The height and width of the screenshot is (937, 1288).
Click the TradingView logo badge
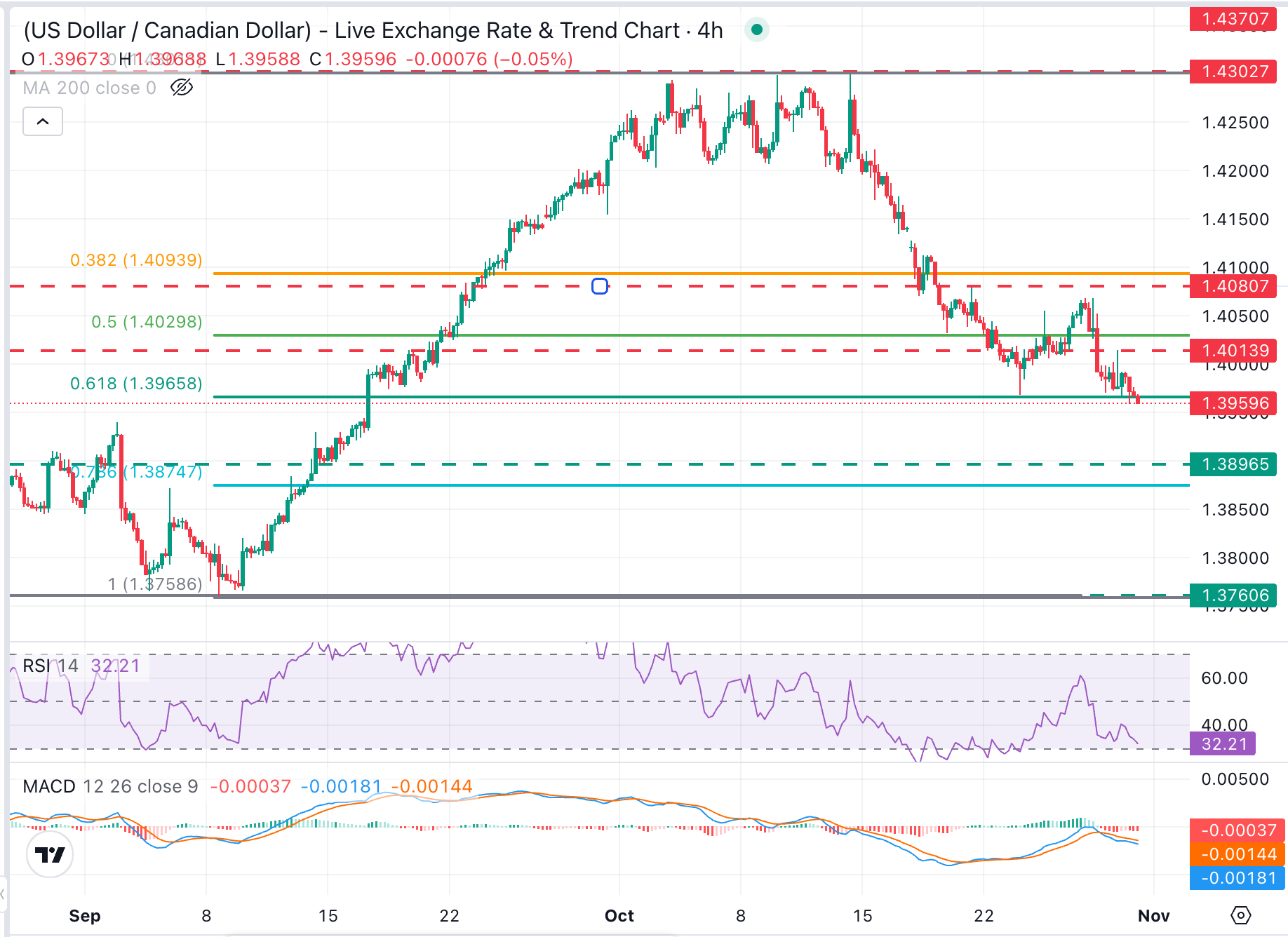(x=50, y=854)
